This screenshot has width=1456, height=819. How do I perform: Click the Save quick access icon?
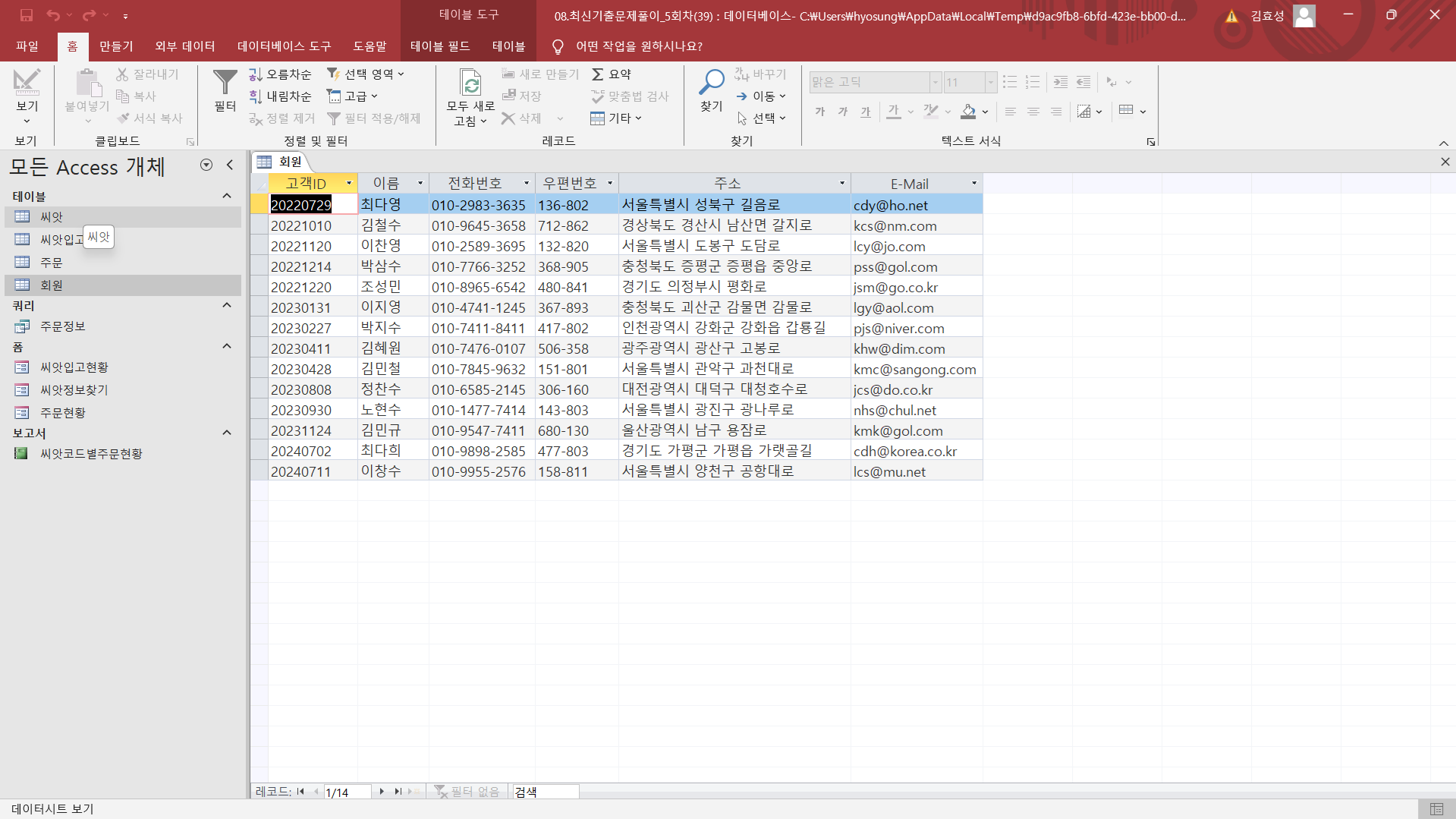click(x=27, y=15)
